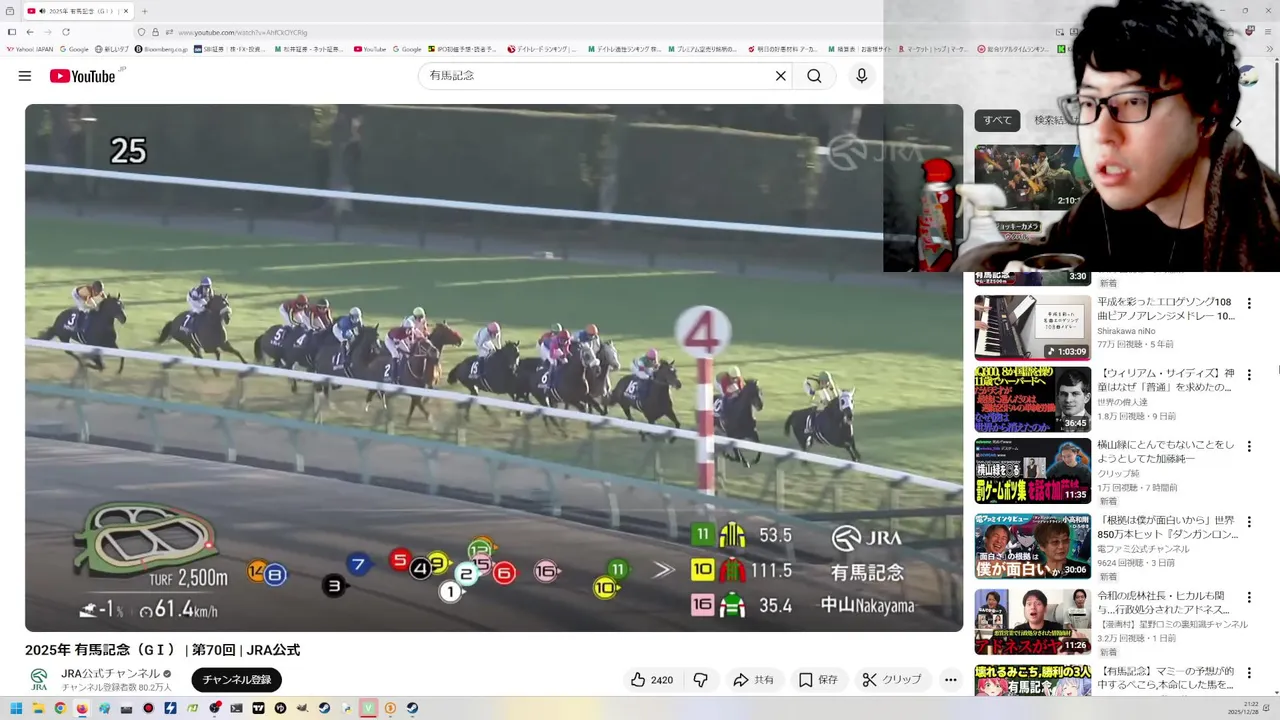The height and width of the screenshot is (720, 1280).
Task: Open a new tab with the plus button
Action: pyautogui.click(x=144, y=11)
